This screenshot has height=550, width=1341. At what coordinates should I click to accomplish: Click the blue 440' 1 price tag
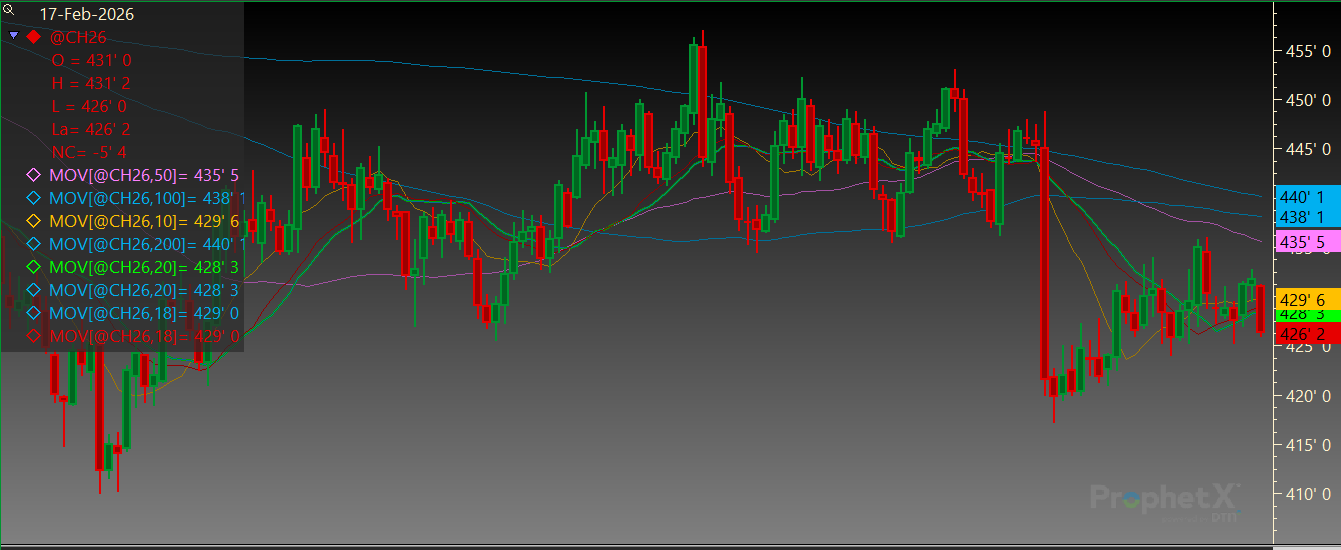pos(1302,197)
